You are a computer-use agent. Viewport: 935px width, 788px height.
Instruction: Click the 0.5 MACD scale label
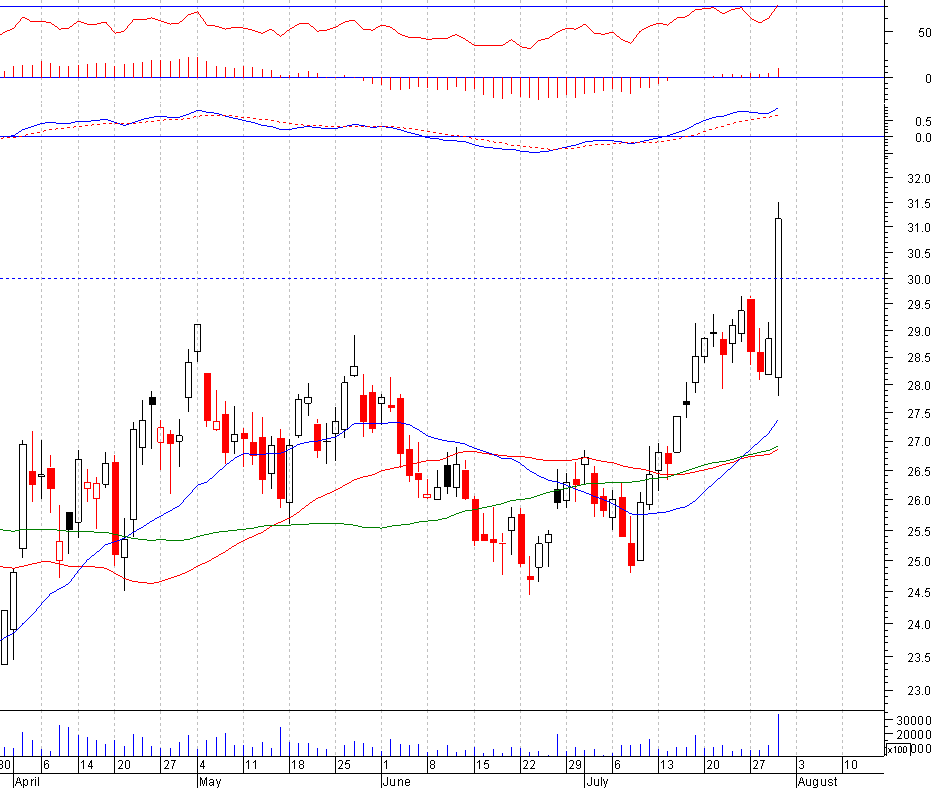[x=923, y=122]
